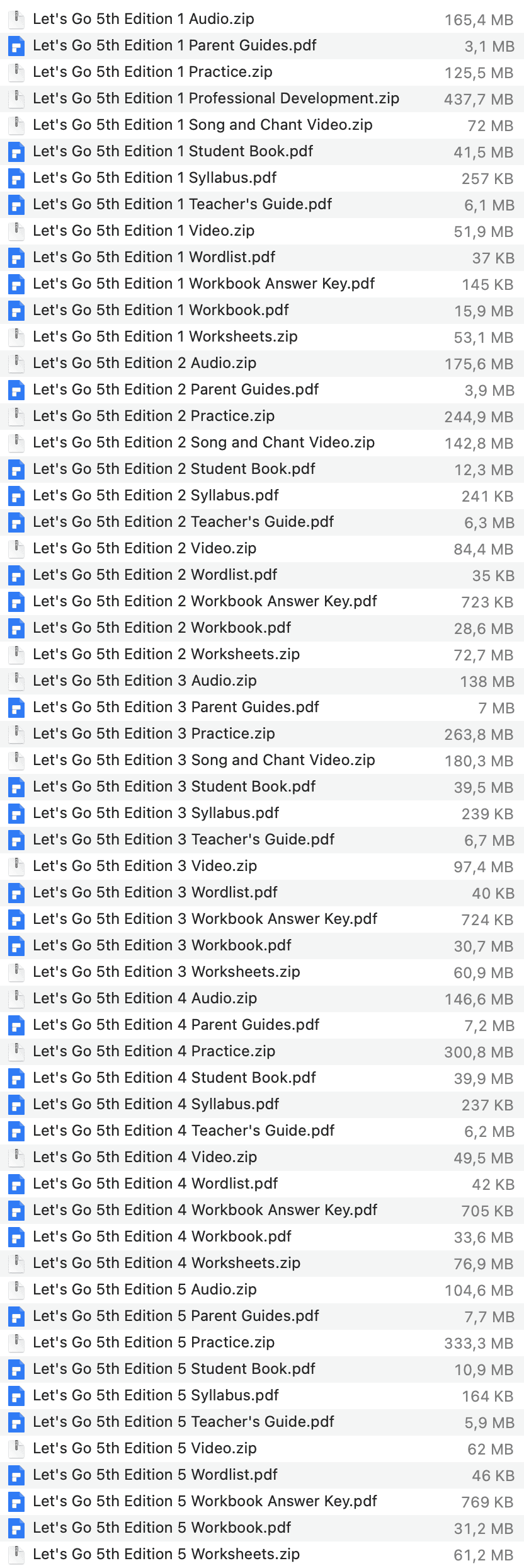Click the PDF icon for Edition 3 Workbook Answer Key.pdf
The height and width of the screenshot is (1568, 524).
click(x=16, y=919)
